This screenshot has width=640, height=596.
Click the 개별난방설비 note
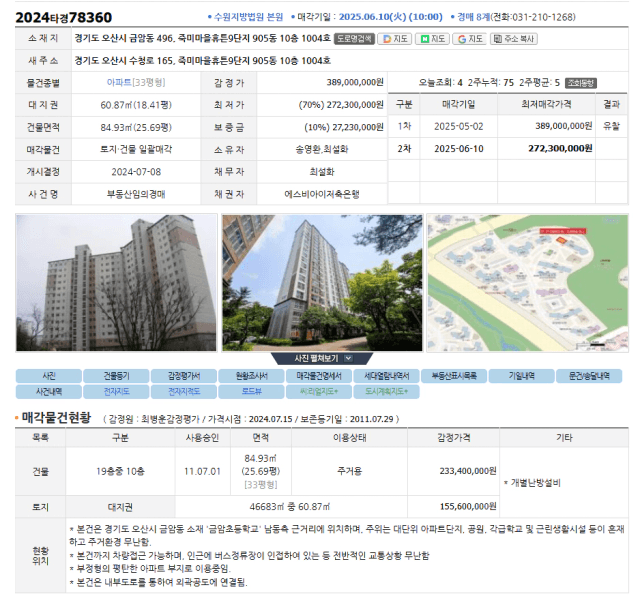pos(536,483)
